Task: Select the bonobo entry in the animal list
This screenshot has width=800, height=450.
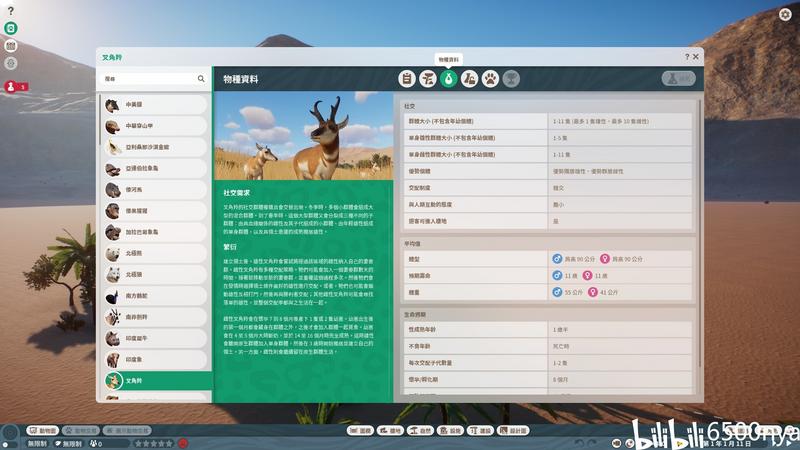Action: (156, 211)
